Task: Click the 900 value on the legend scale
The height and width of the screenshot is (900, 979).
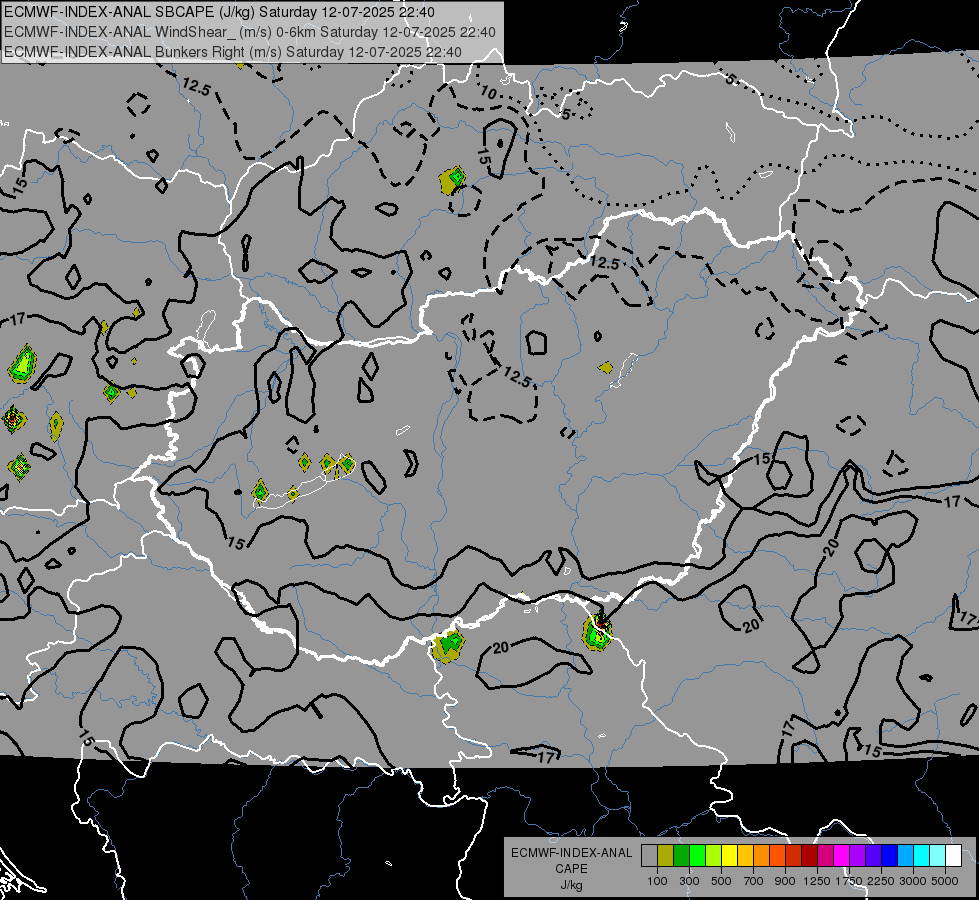Action: pos(785,881)
